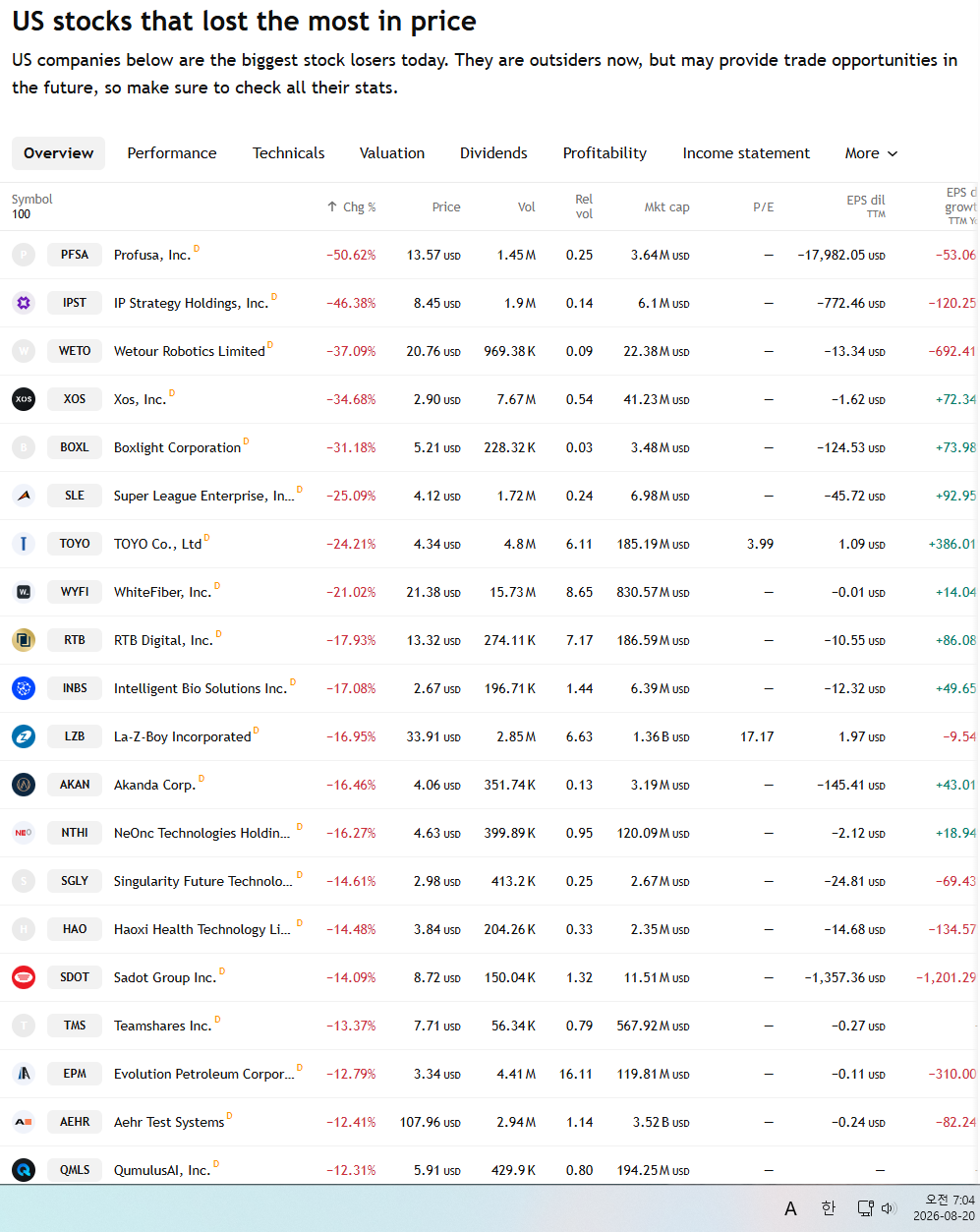This screenshot has height=1232, width=980.
Task: Sort by the P/E column header
Action: pos(764,207)
